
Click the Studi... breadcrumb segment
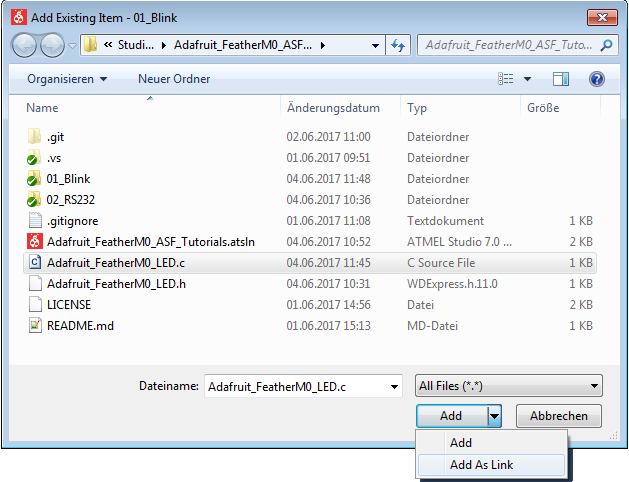tap(136, 45)
